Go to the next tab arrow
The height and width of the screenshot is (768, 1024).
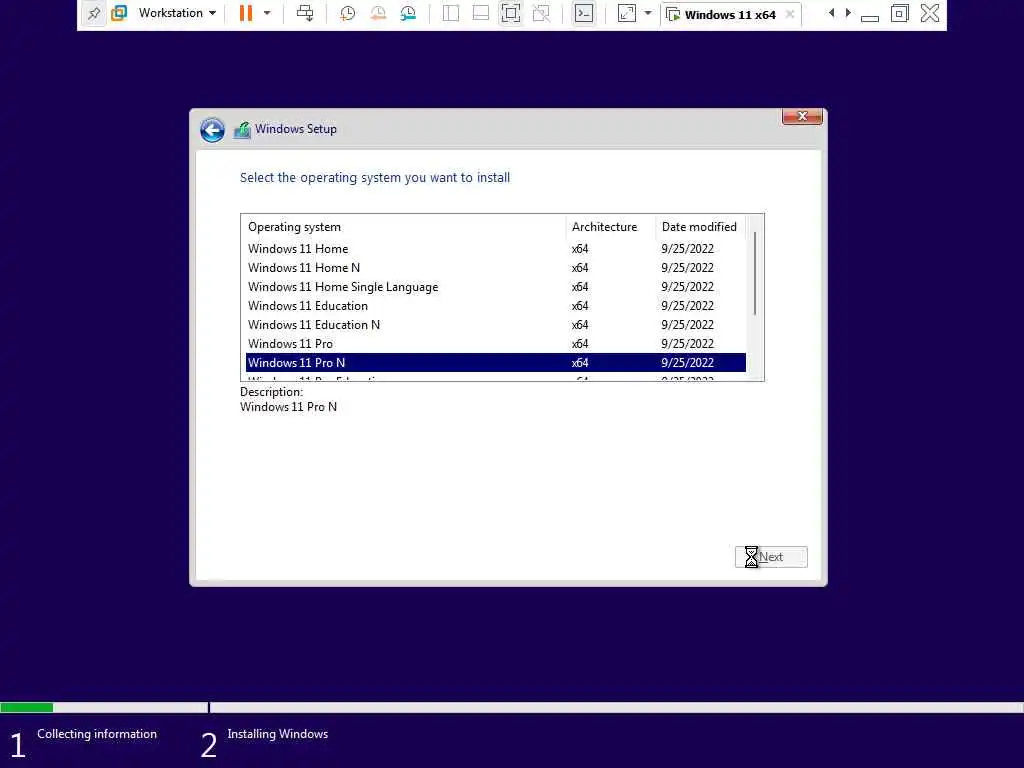tap(848, 12)
